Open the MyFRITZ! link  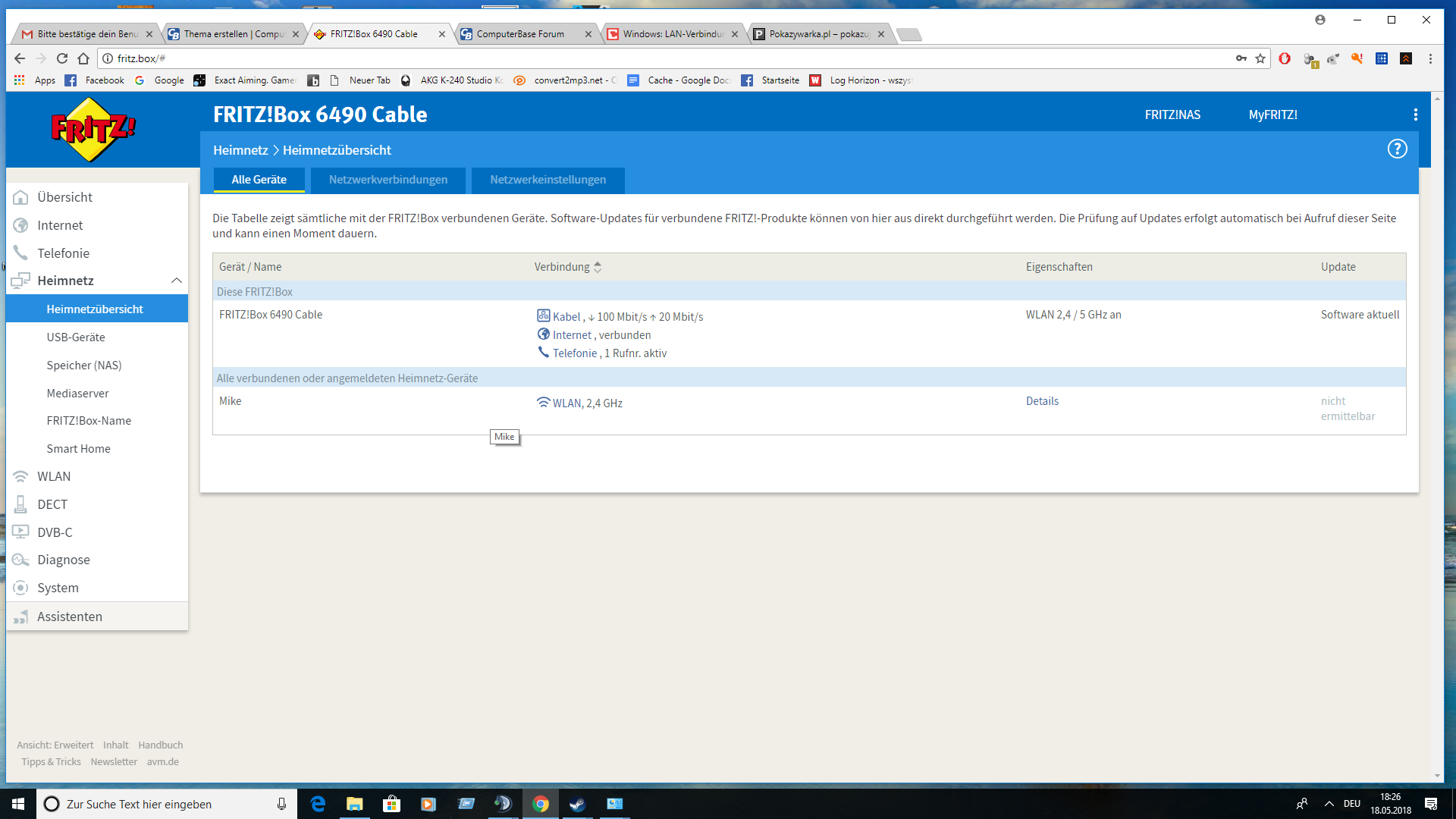(x=1272, y=115)
